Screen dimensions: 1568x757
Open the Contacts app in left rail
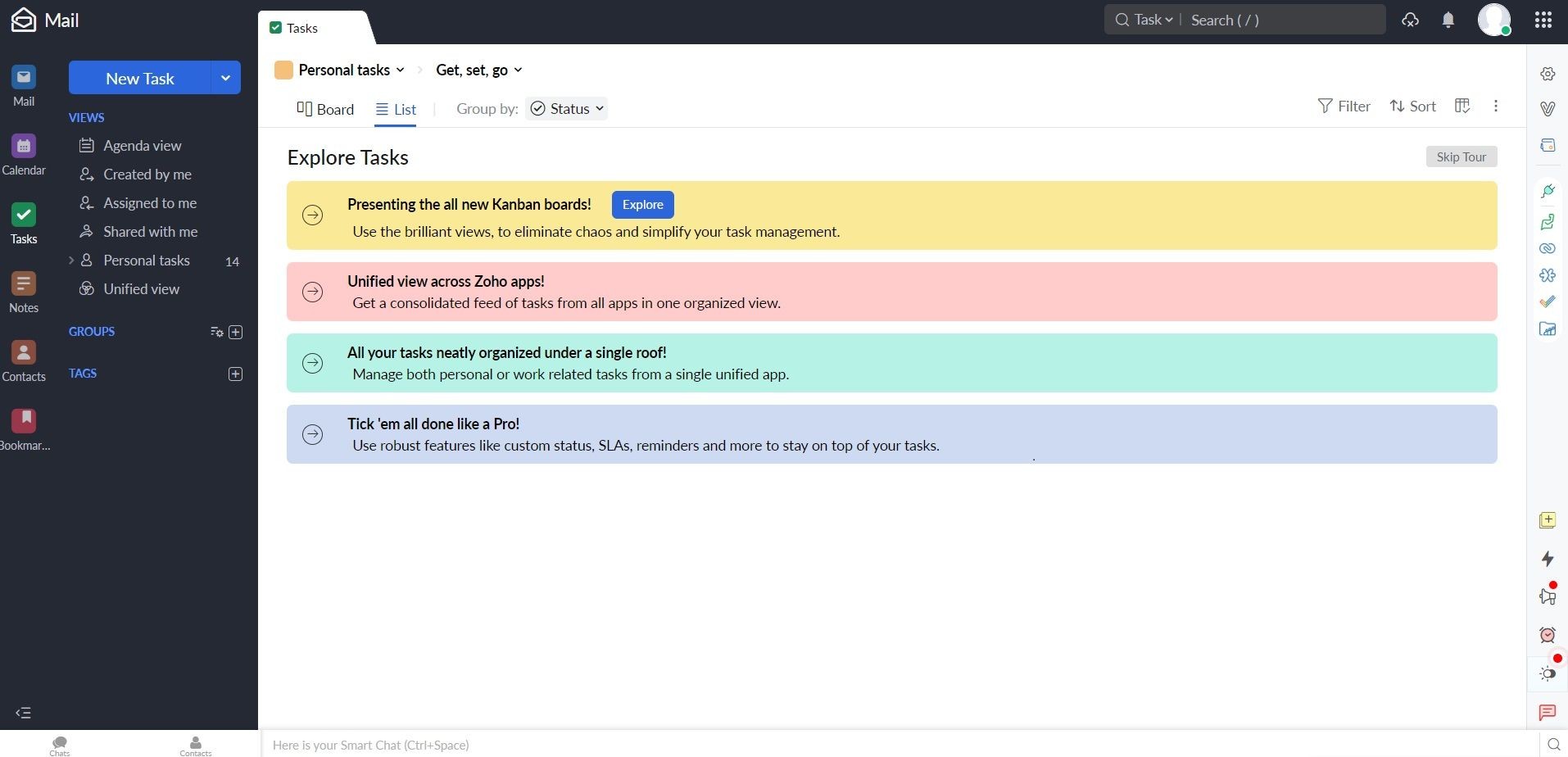coord(24,361)
